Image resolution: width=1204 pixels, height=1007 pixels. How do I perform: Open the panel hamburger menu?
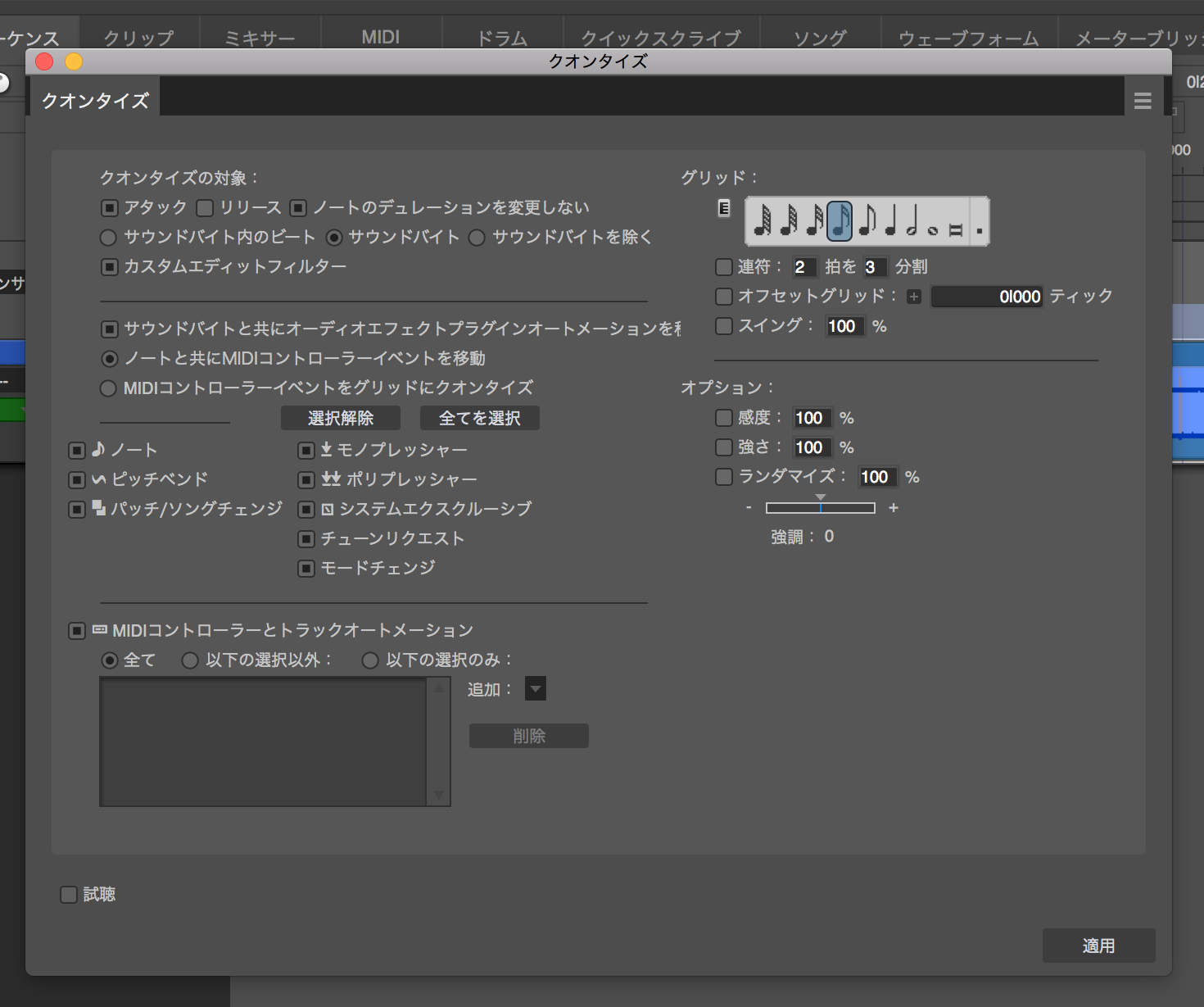tap(1143, 101)
